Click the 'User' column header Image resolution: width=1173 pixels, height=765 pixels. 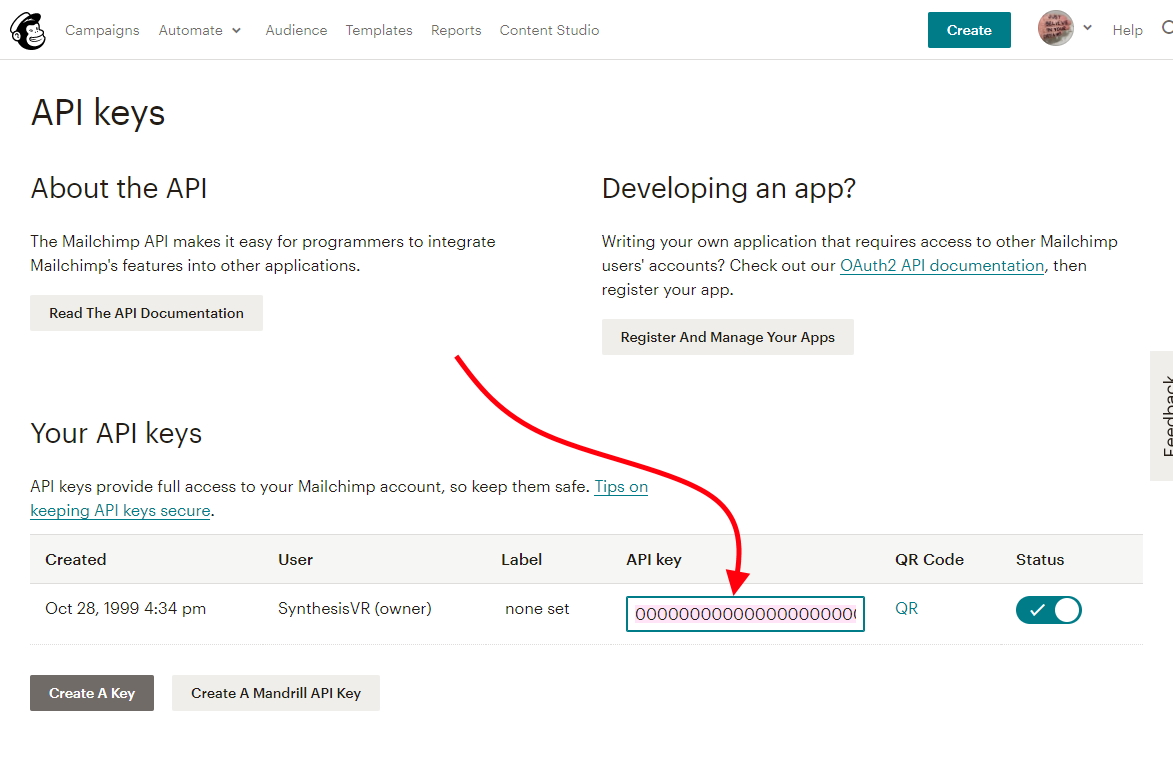coord(295,559)
